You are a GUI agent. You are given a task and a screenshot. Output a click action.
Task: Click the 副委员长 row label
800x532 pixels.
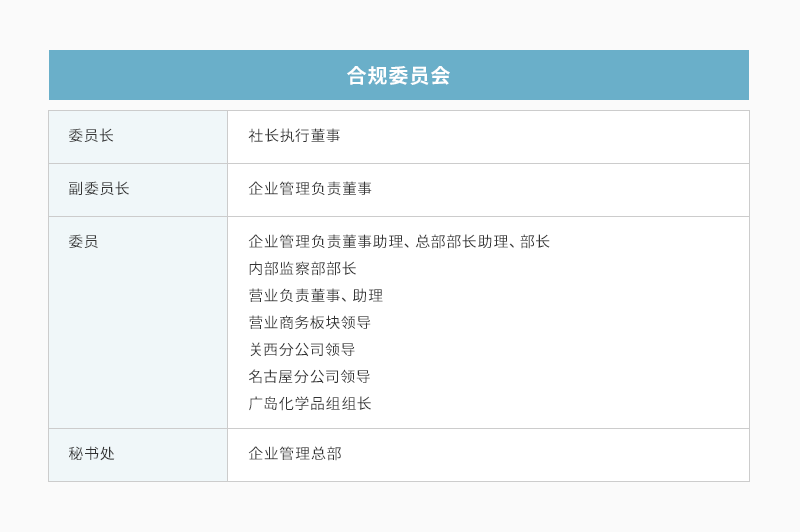(99, 189)
